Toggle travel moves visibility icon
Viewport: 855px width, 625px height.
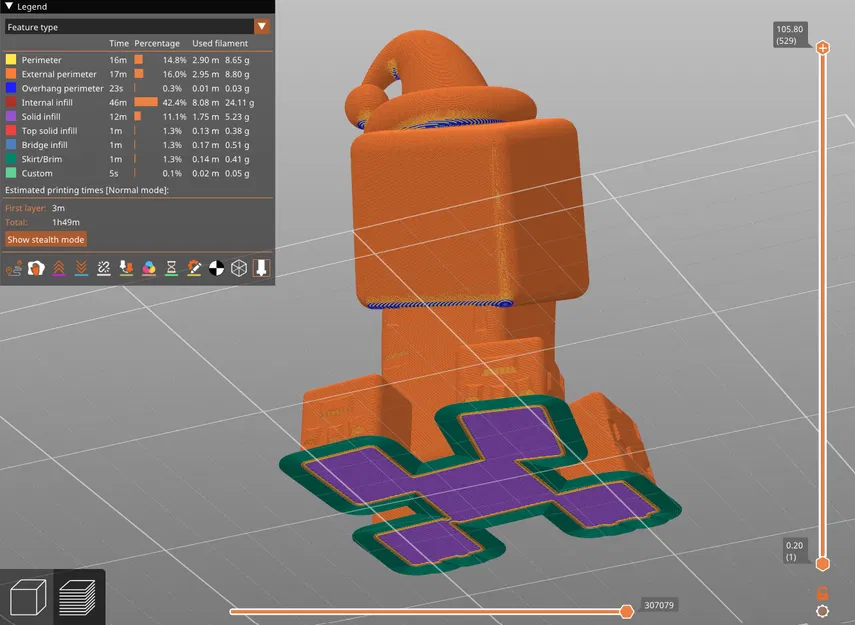click(x=14, y=268)
